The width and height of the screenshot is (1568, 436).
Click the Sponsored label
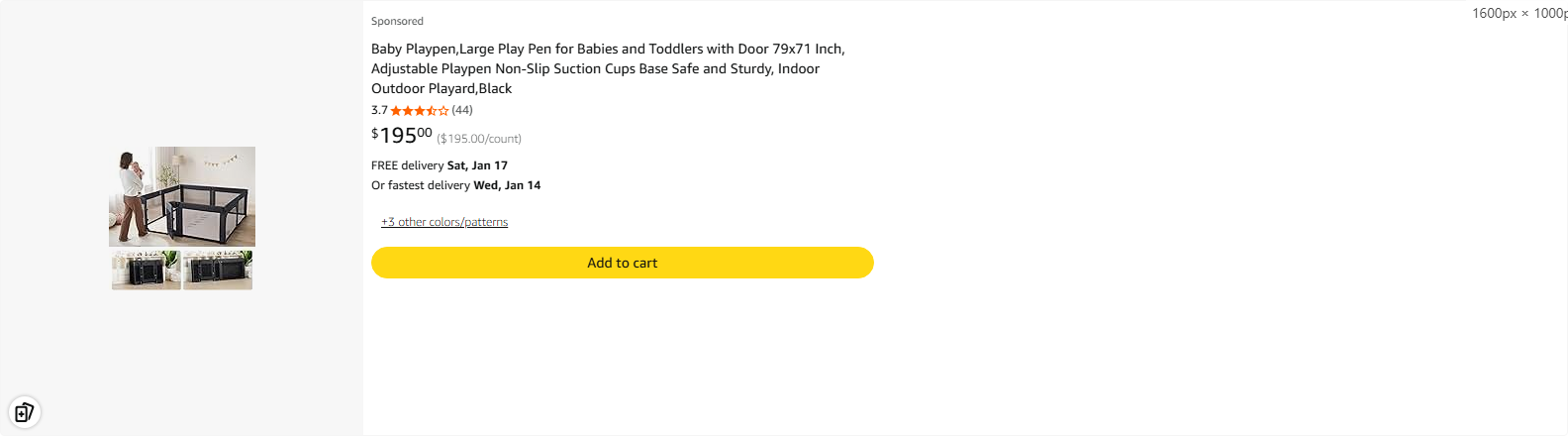[397, 21]
